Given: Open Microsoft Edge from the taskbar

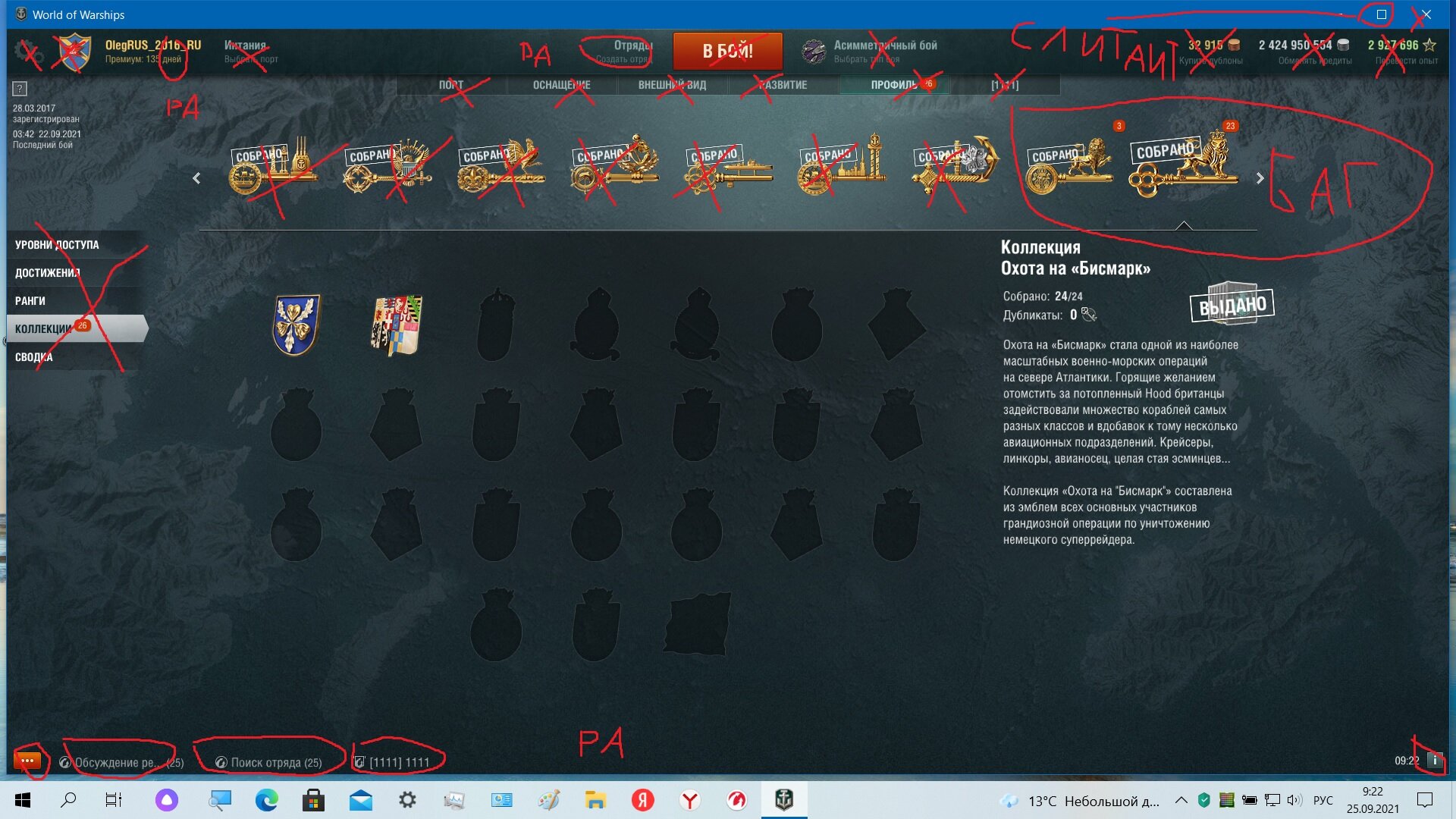Looking at the screenshot, I should pos(266,800).
